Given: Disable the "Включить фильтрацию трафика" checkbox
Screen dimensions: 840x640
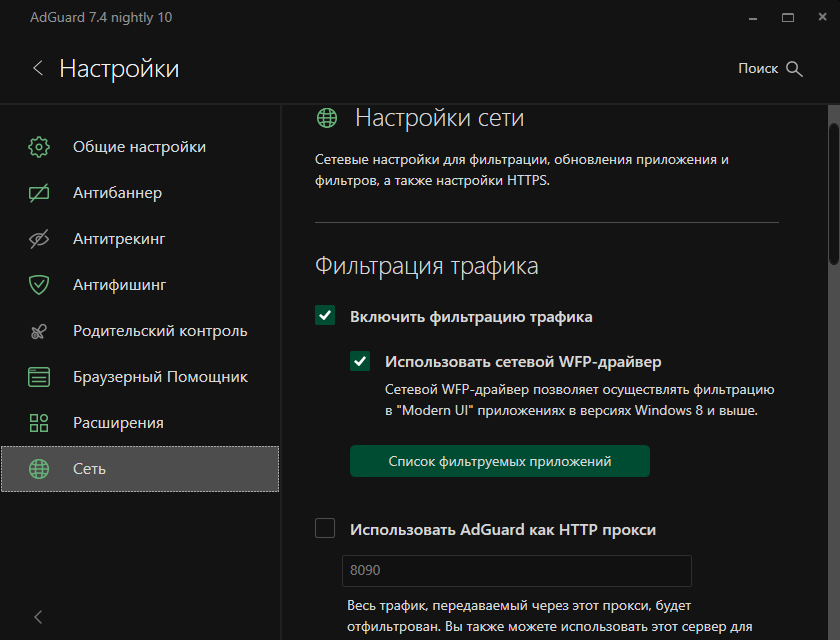Looking at the screenshot, I should coord(325,316).
